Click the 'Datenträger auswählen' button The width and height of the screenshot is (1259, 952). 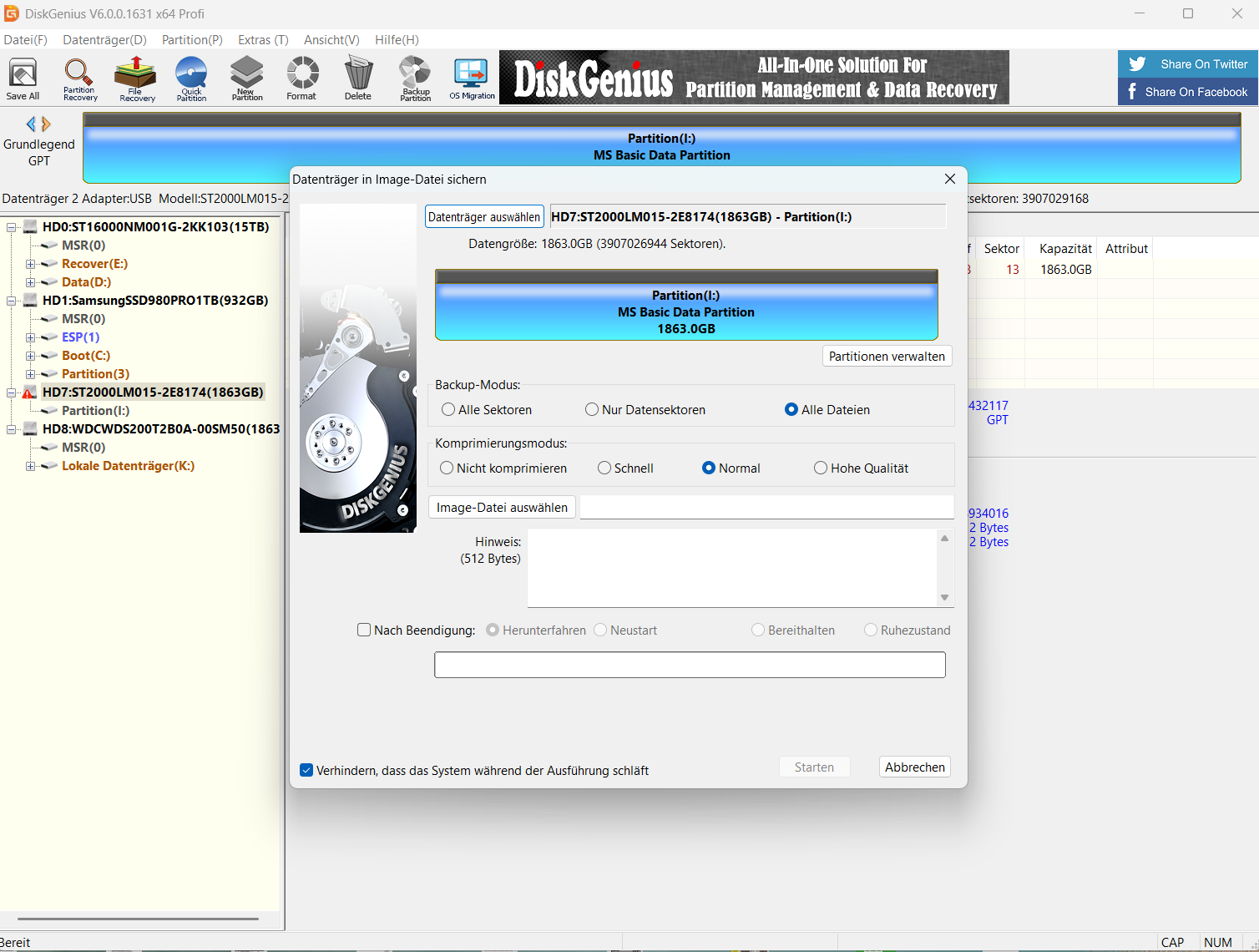click(x=484, y=217)
